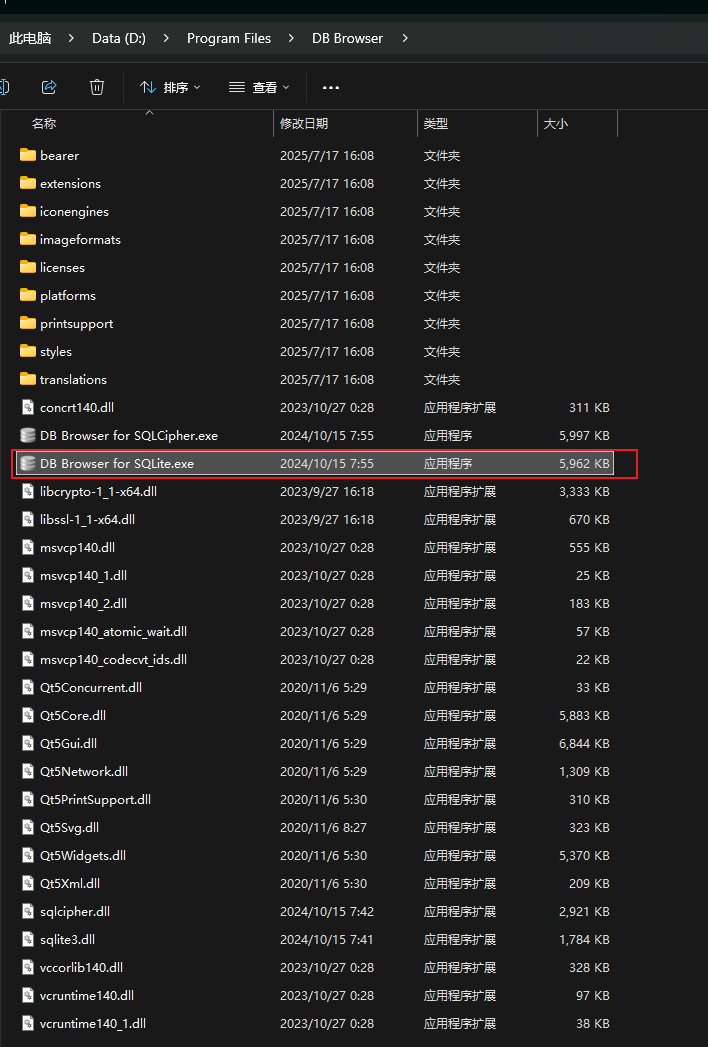Click DB Browser for SQLite.exe database icon

(28, 463)
